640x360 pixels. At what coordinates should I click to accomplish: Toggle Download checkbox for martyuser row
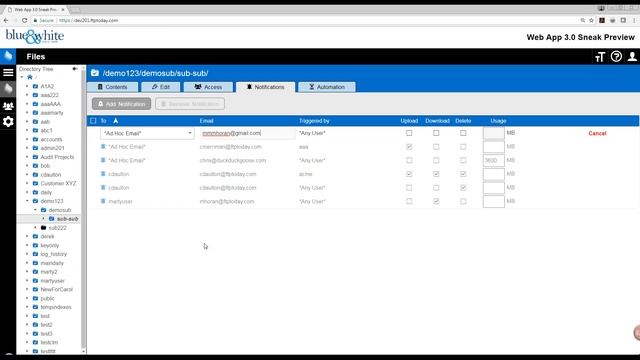[436, 201]
